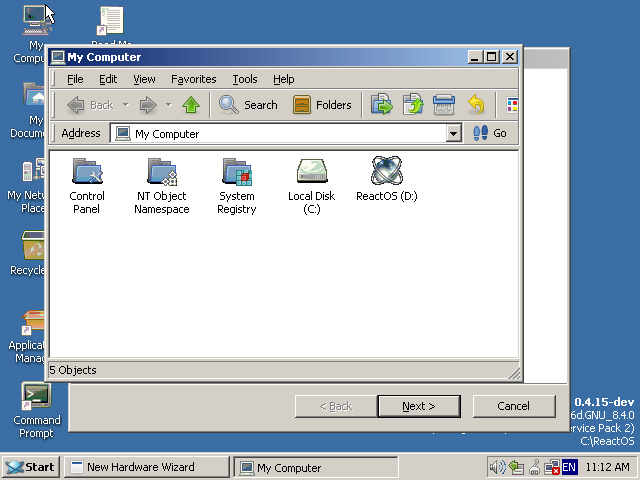Open the File menu
Screen dimensions: 640x480
coord(75,79)
